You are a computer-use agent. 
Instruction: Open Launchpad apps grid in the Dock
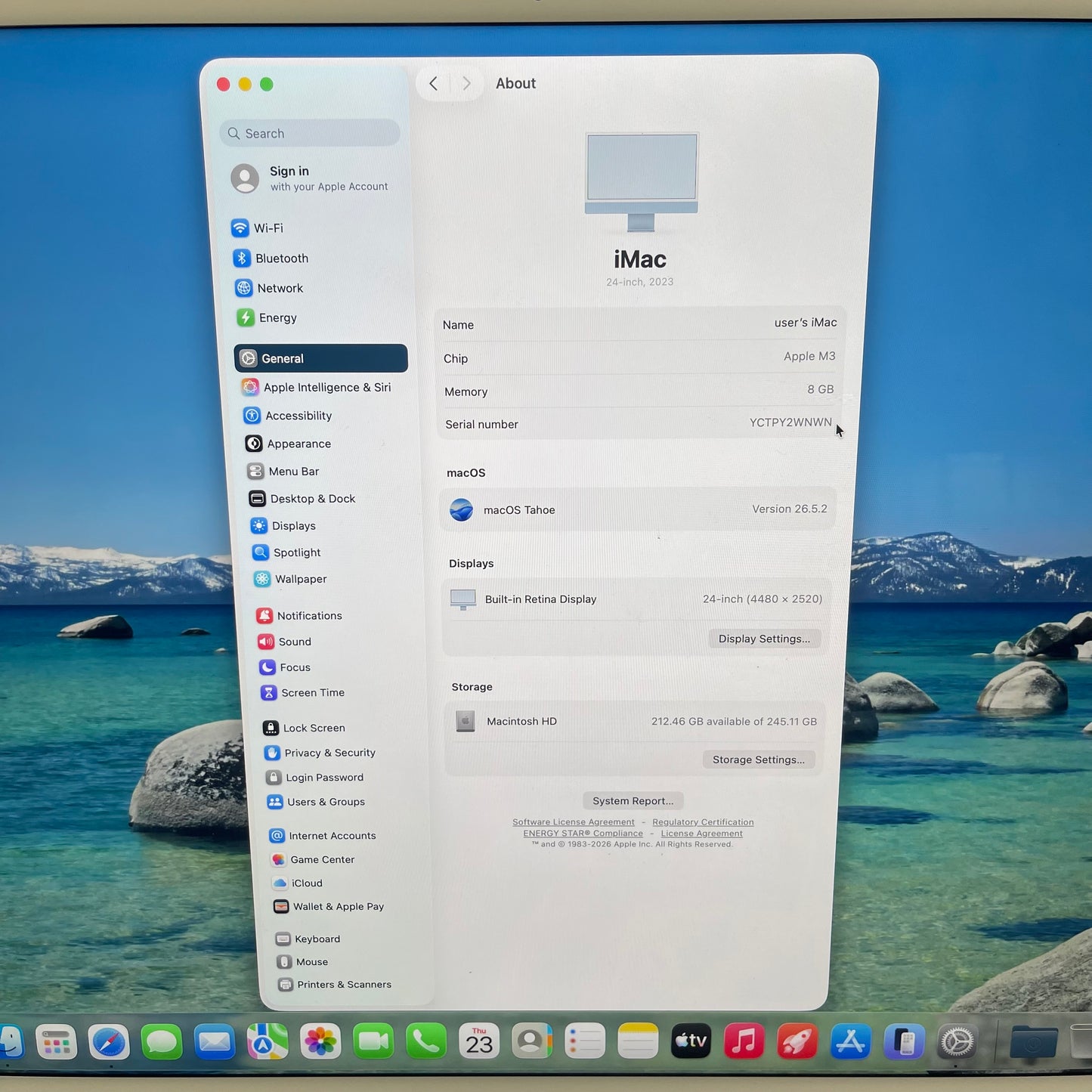click(56, 1043)
